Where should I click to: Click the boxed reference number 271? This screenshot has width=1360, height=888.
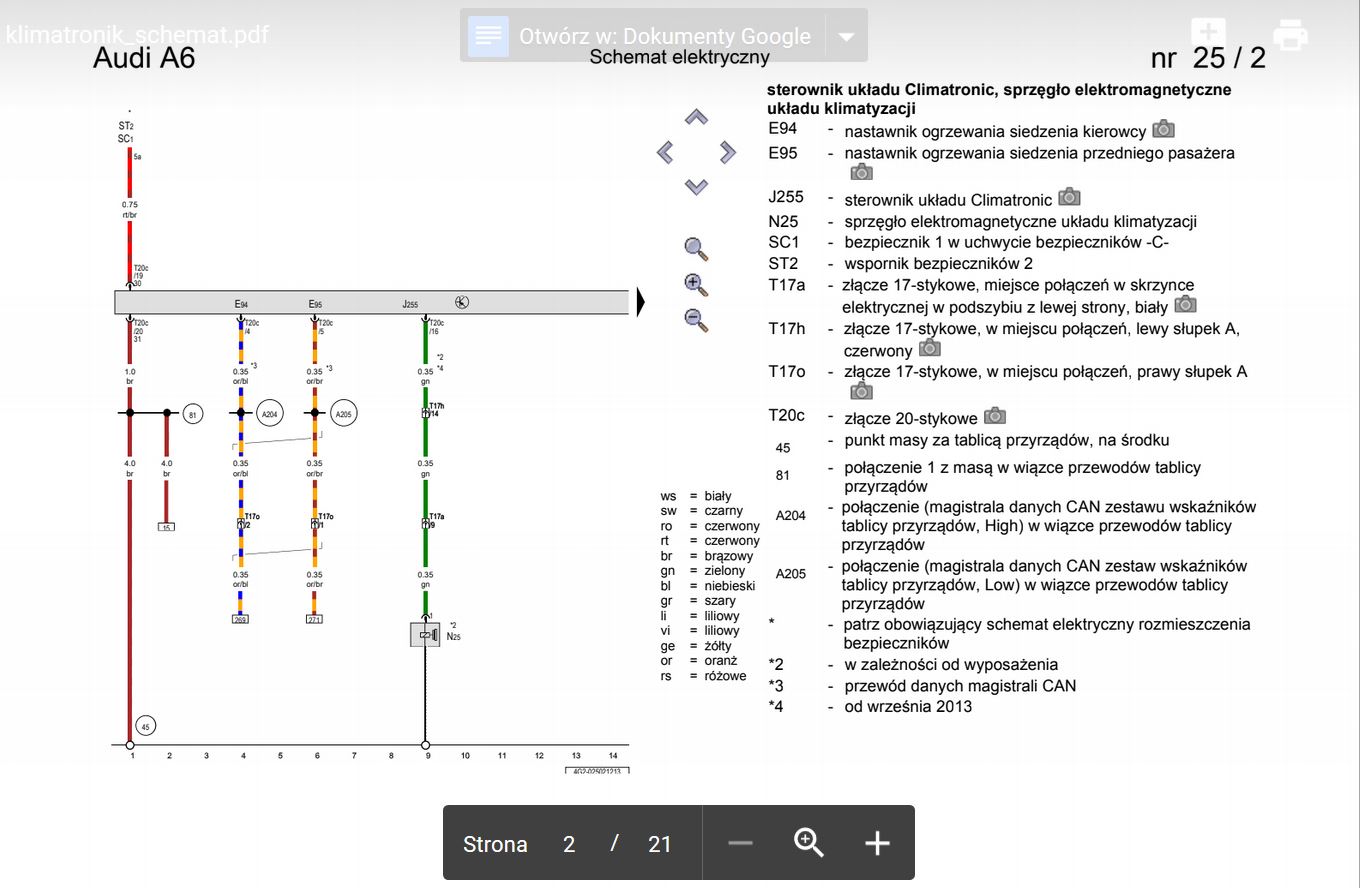click(314, 619)
